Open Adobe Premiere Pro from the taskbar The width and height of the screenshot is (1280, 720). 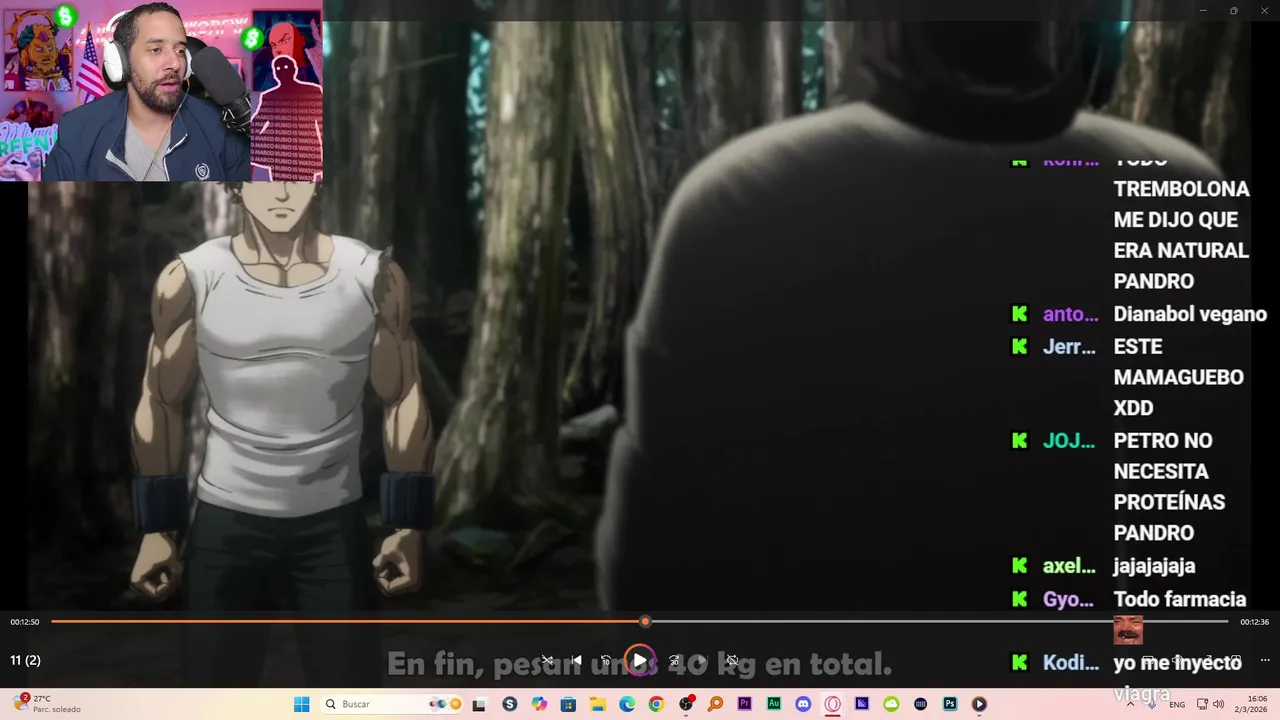point(744,704)
